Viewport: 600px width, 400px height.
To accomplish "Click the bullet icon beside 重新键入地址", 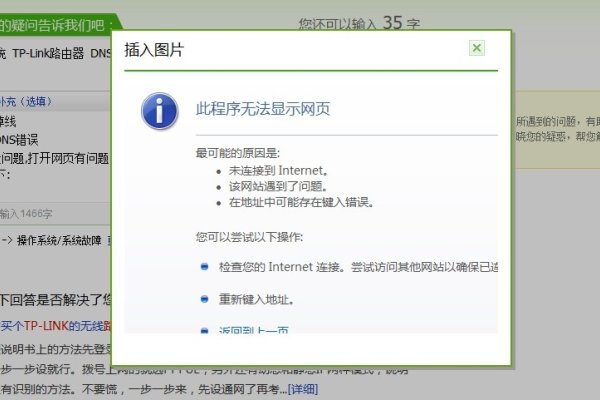I will click(205, 299).
